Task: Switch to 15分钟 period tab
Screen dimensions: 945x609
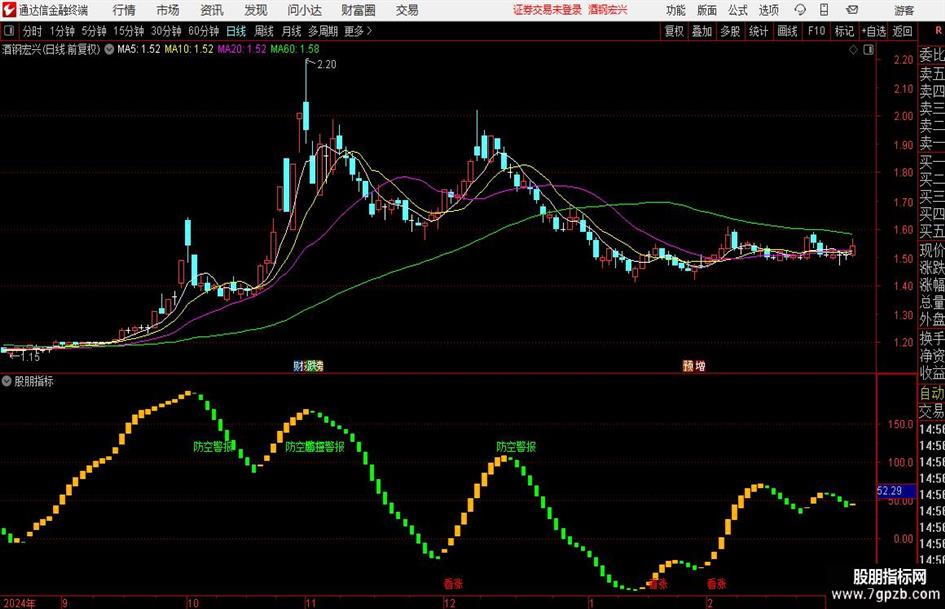Action: point(128,31)
